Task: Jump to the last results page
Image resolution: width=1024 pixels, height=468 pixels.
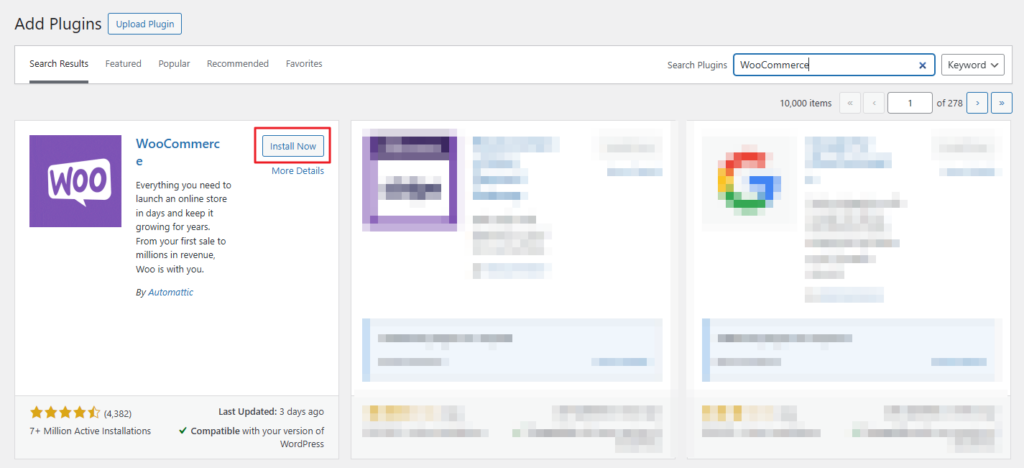Action: 1002,103
